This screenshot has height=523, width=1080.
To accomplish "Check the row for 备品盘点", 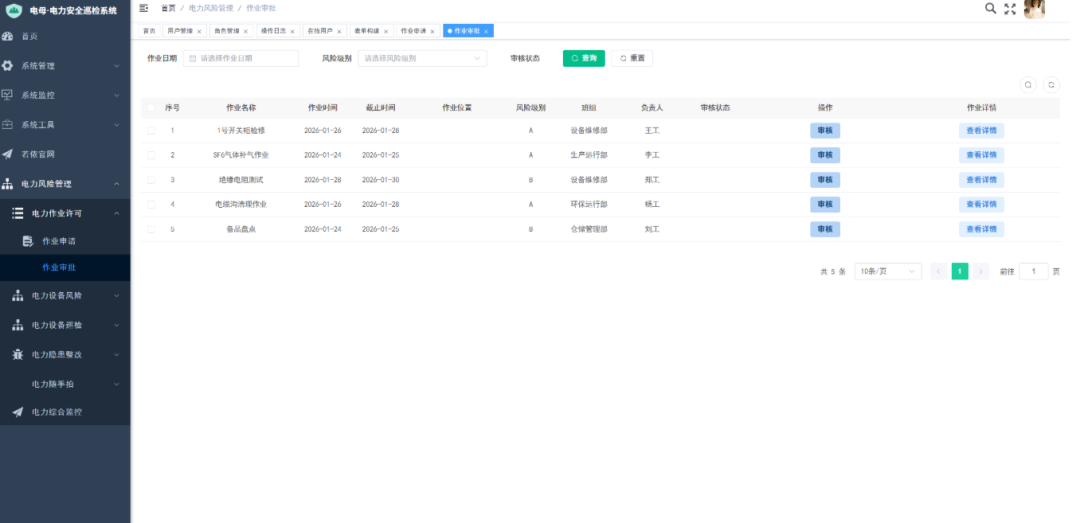I will click(151, 229).
